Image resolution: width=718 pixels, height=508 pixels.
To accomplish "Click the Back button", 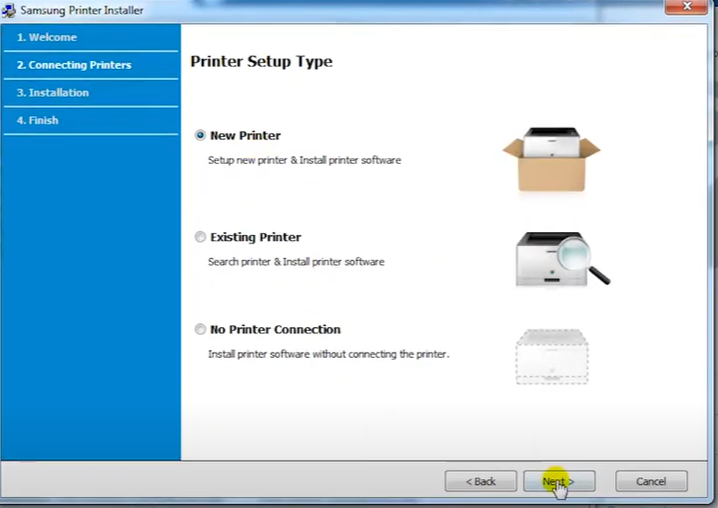I will (480, 481).
